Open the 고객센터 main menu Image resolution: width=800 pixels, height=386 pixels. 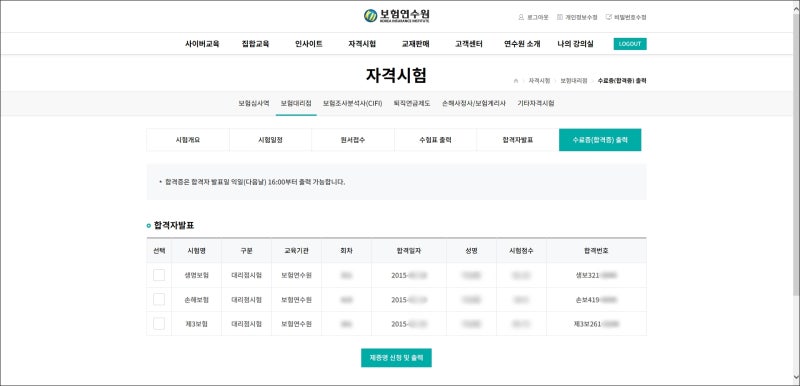pos(468,44)
